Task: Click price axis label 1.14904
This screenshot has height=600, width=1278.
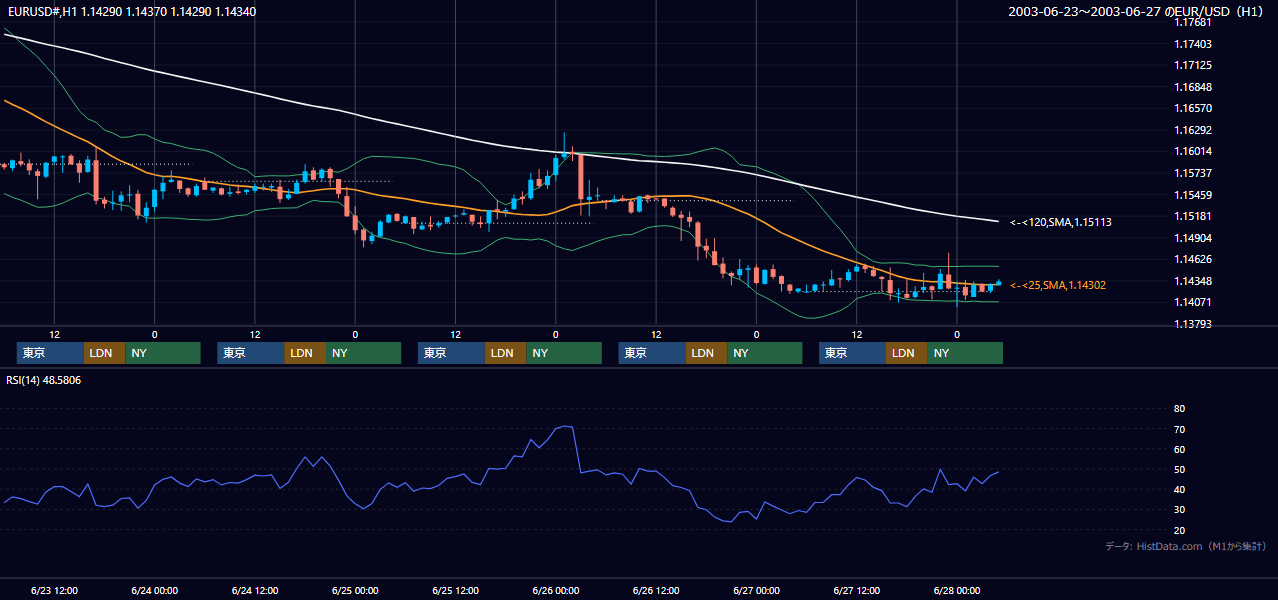Action: click(x=1192, y=238)
